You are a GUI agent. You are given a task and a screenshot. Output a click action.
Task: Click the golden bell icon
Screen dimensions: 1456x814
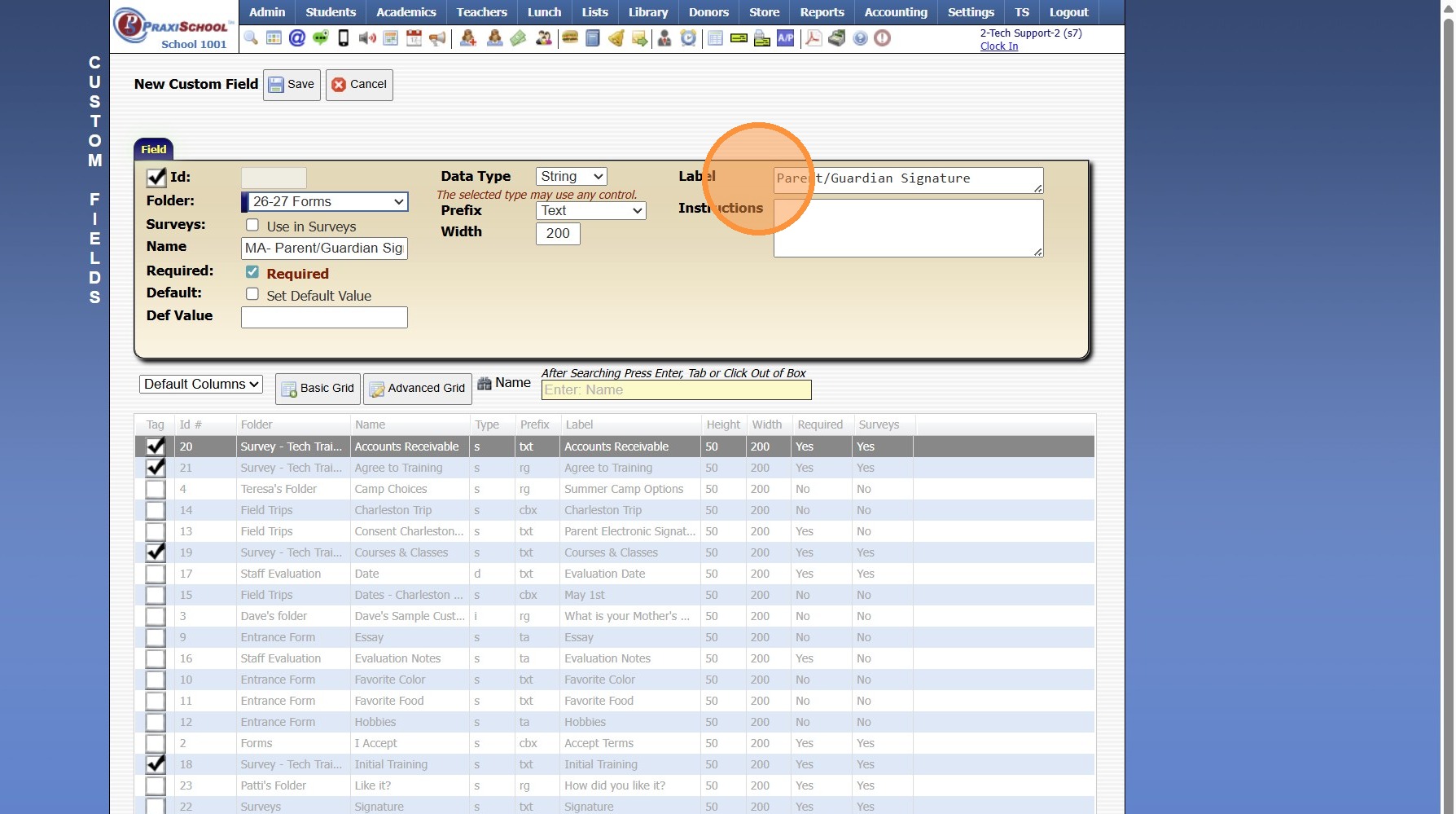616,38
